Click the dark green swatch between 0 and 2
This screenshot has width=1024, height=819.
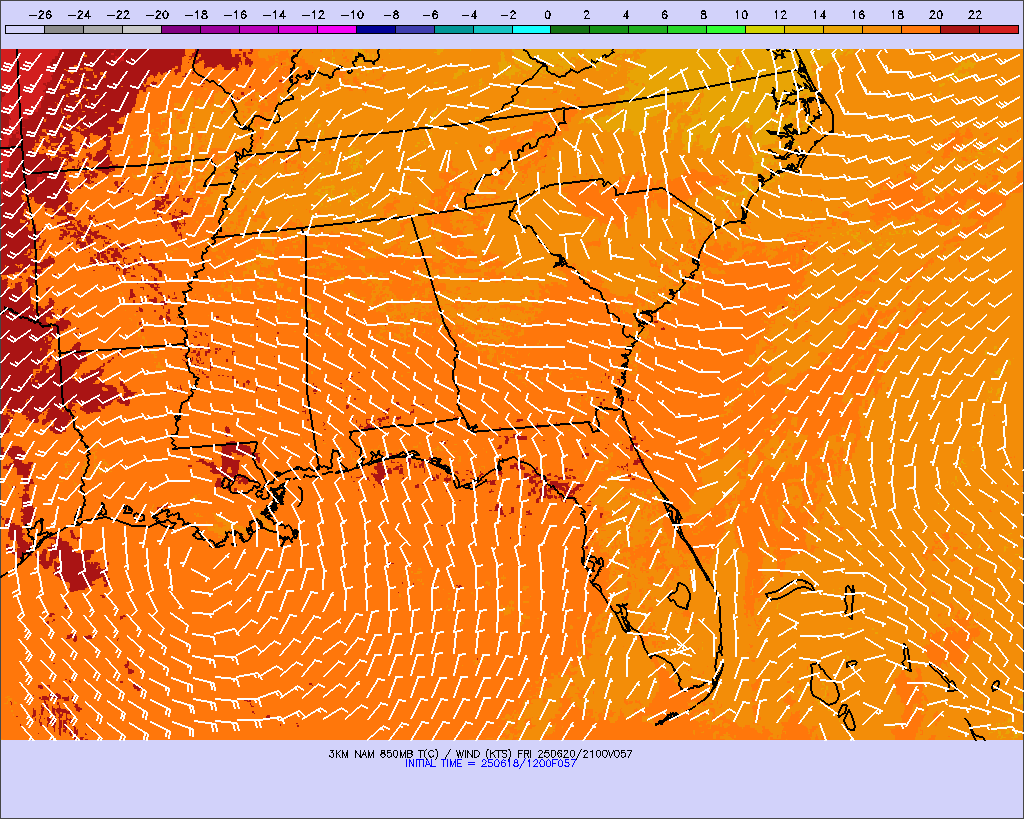click(x=570, y=29)
